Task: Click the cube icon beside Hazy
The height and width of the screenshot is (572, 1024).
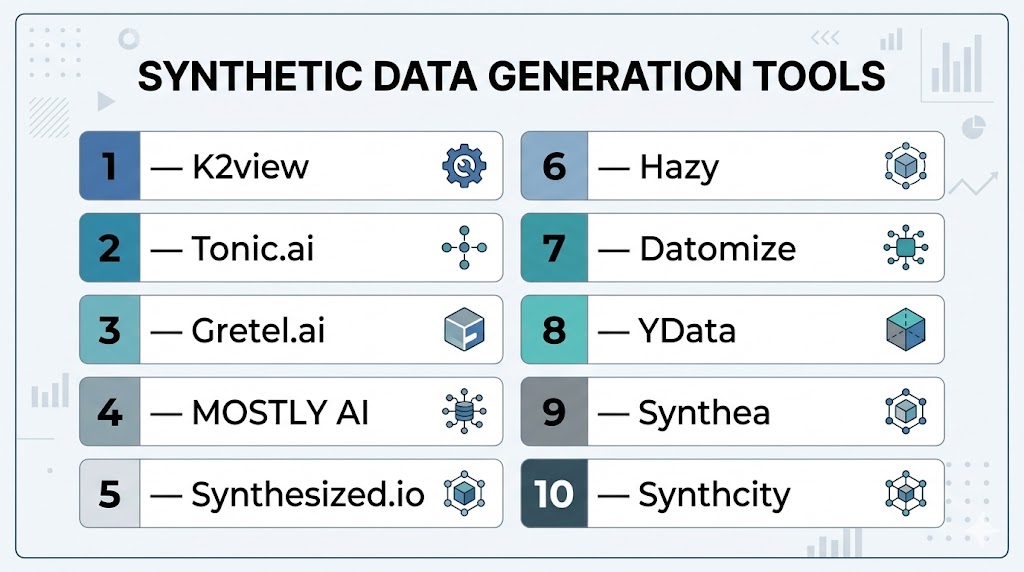Action: pos(906,166)
